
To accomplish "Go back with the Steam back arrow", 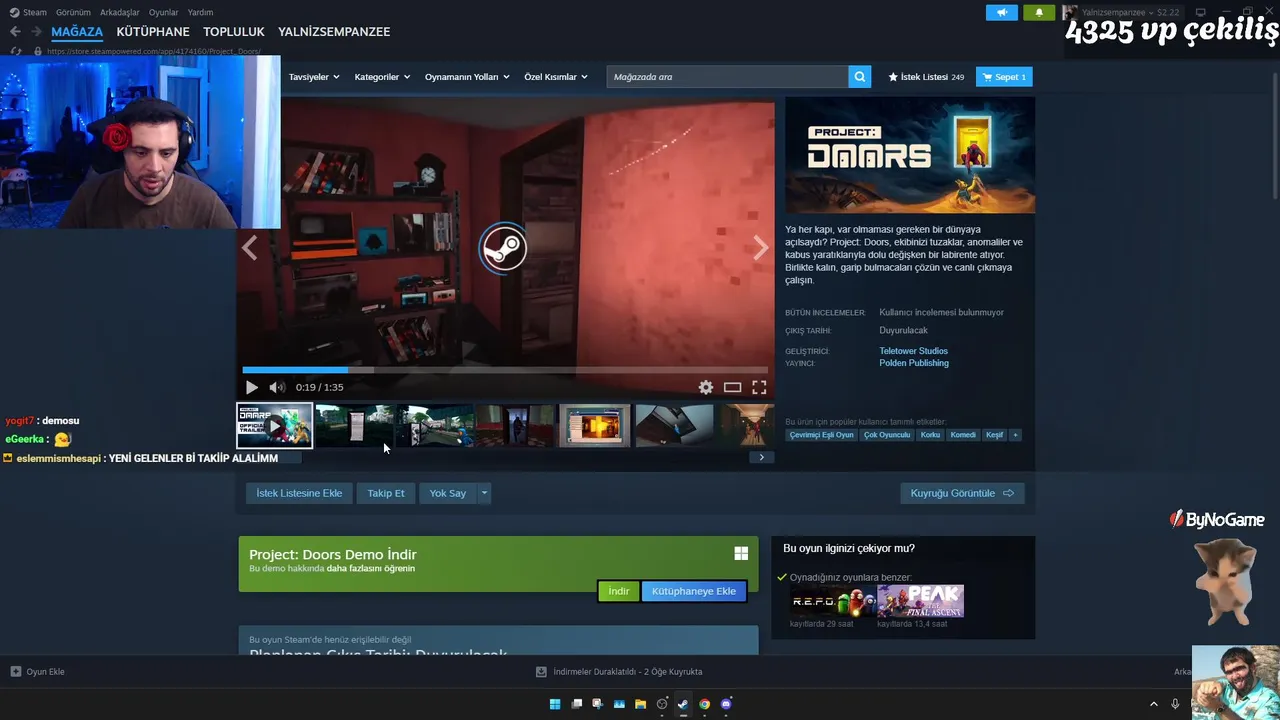I will coord(15,32).
